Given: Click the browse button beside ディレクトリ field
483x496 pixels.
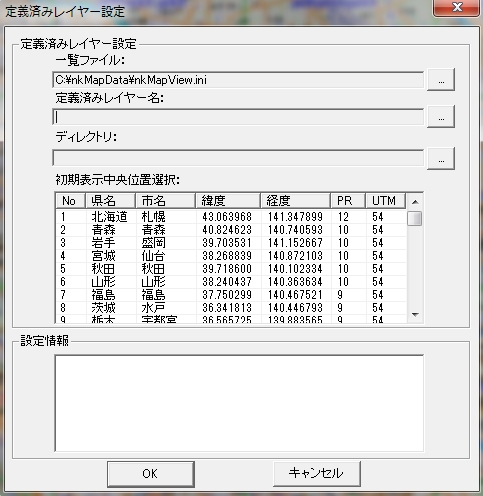Looking at the screenshot, I should [x=441, y=159].
